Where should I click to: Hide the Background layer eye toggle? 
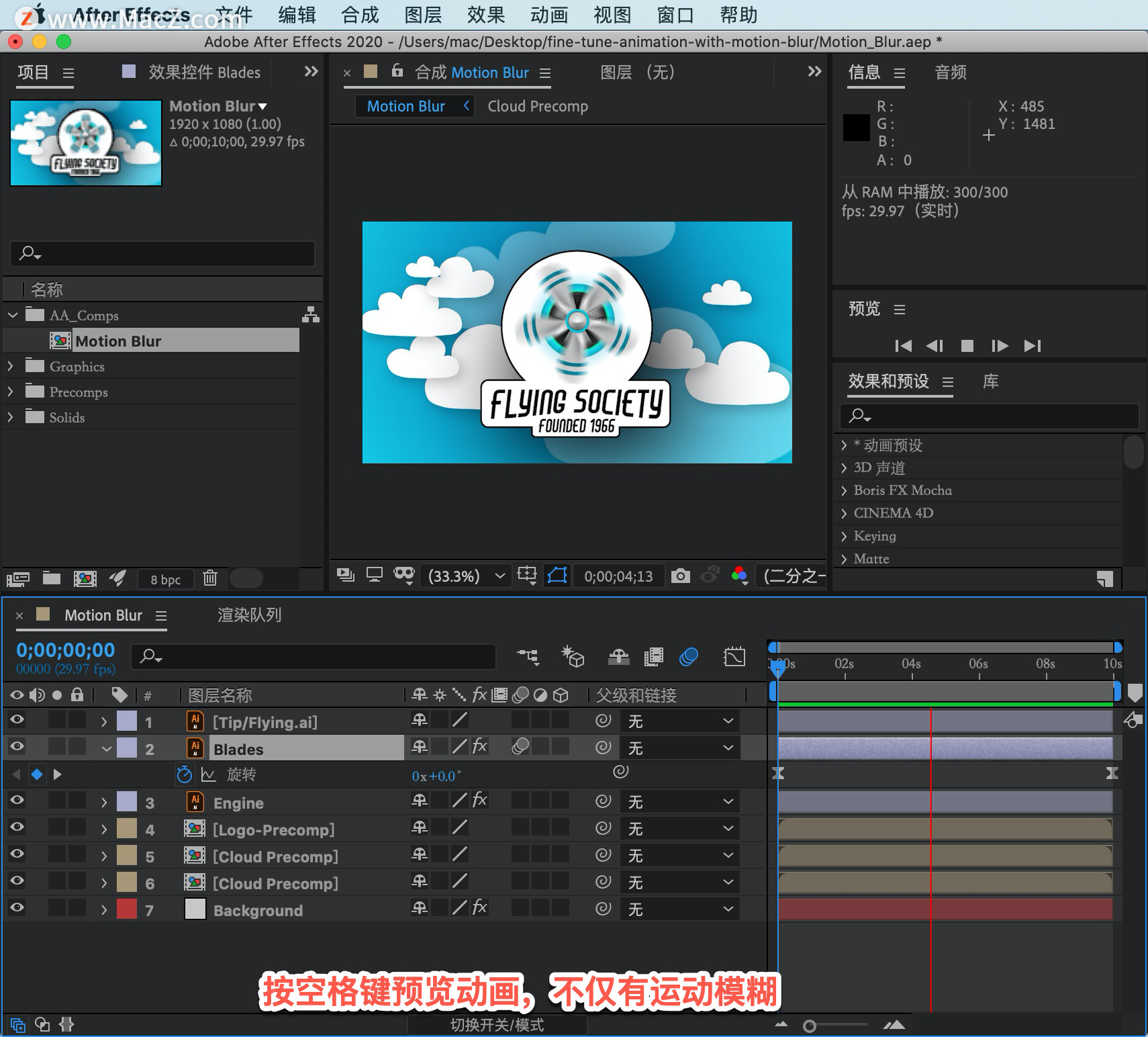pyautogui.click(x=17, y=908)
